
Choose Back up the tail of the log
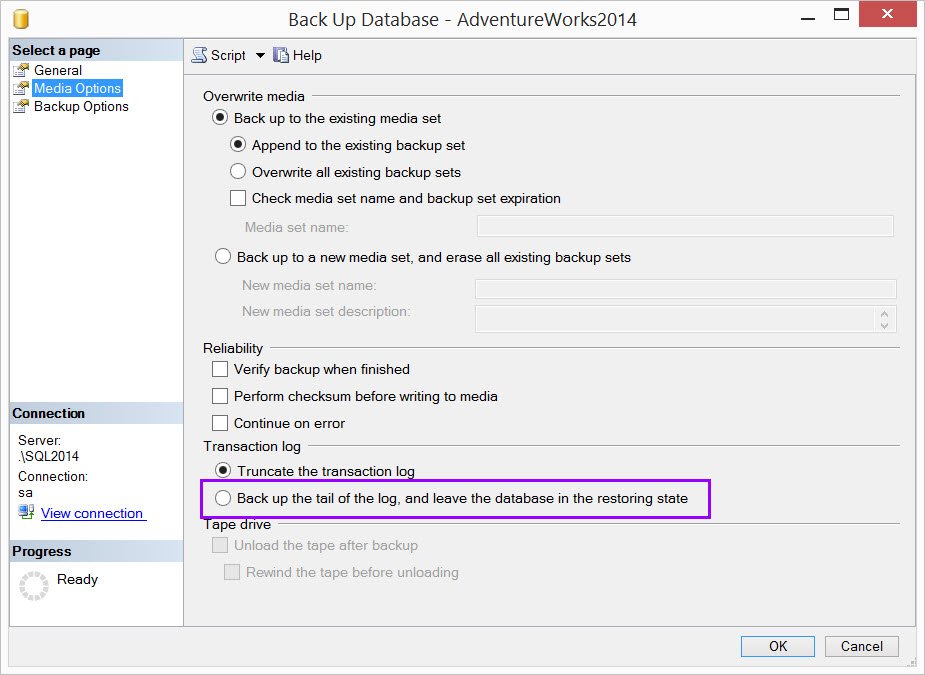point(222,498)
